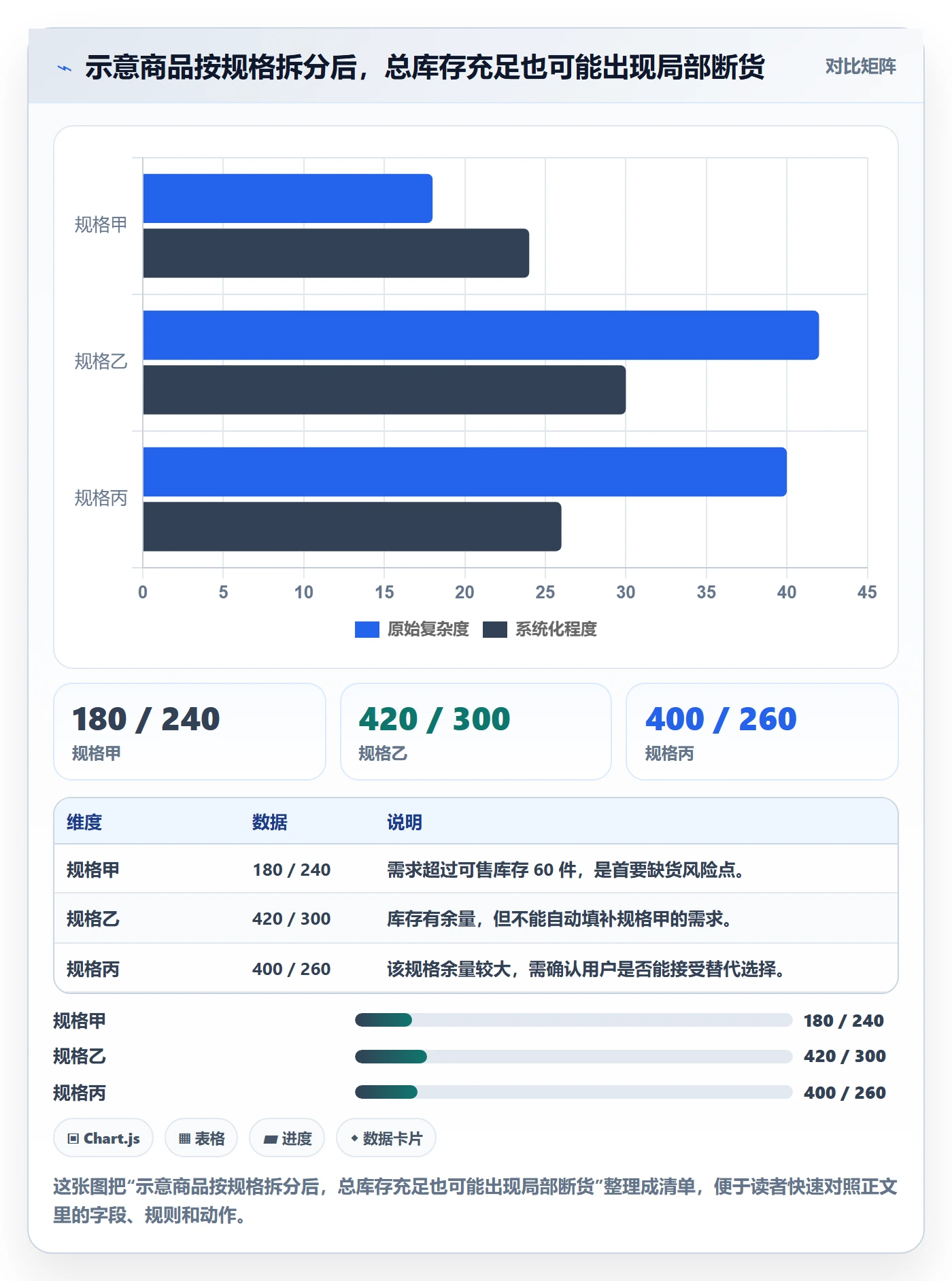The height and width of the screenshot is (1281, 952).
Task: Click the 规格乙 progress bar
Action: click(573, 1056)
